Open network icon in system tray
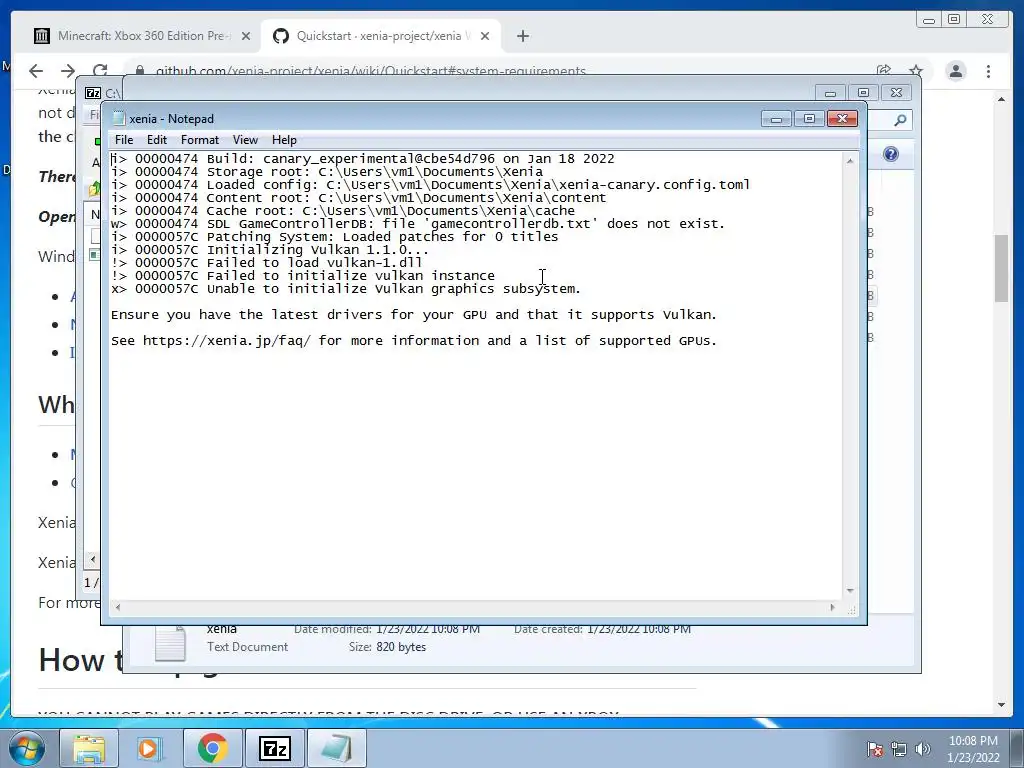The width and height of the screenshot is (1024, 768). 899,749
